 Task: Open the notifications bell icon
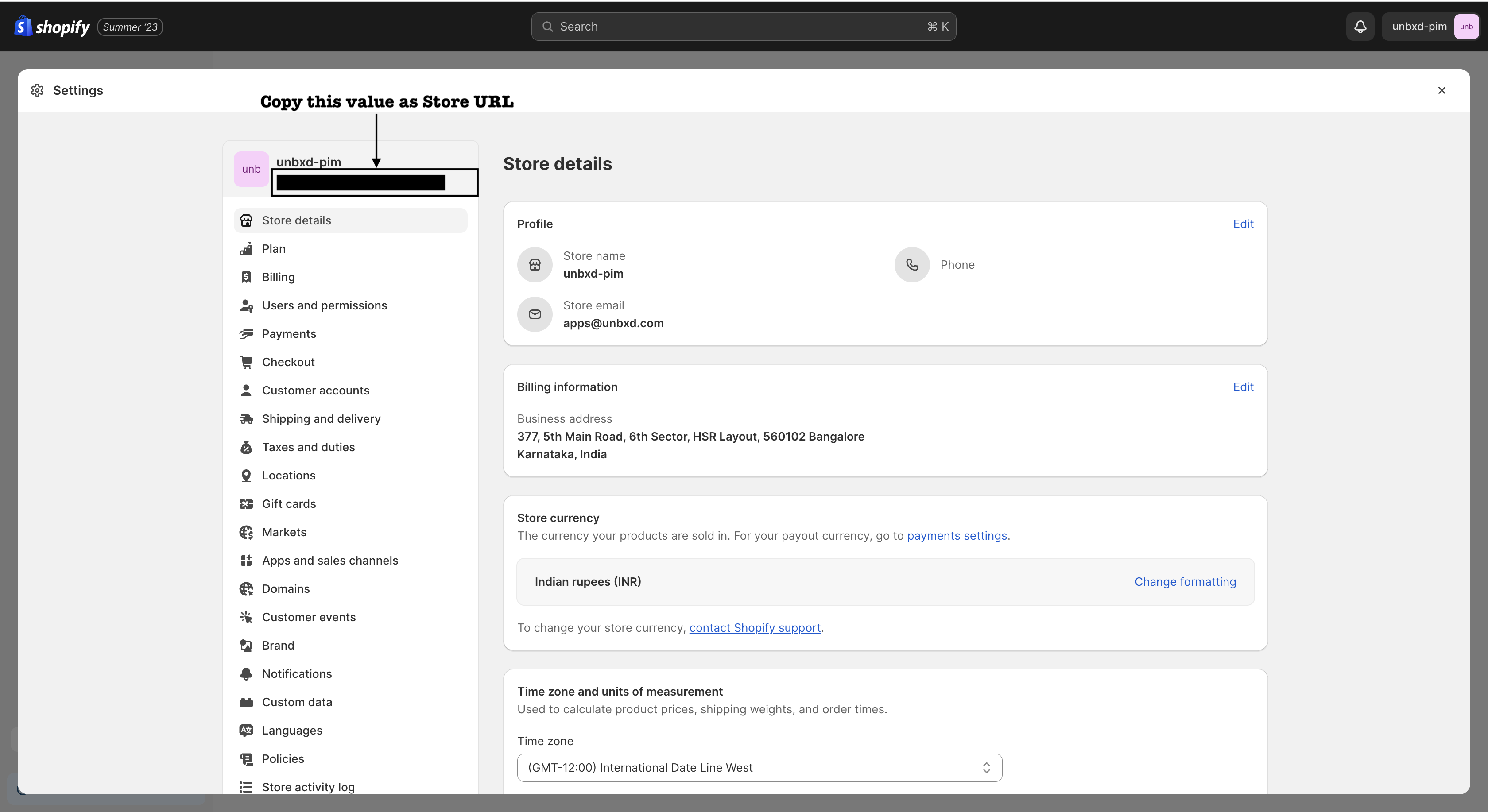point(1360,27)
